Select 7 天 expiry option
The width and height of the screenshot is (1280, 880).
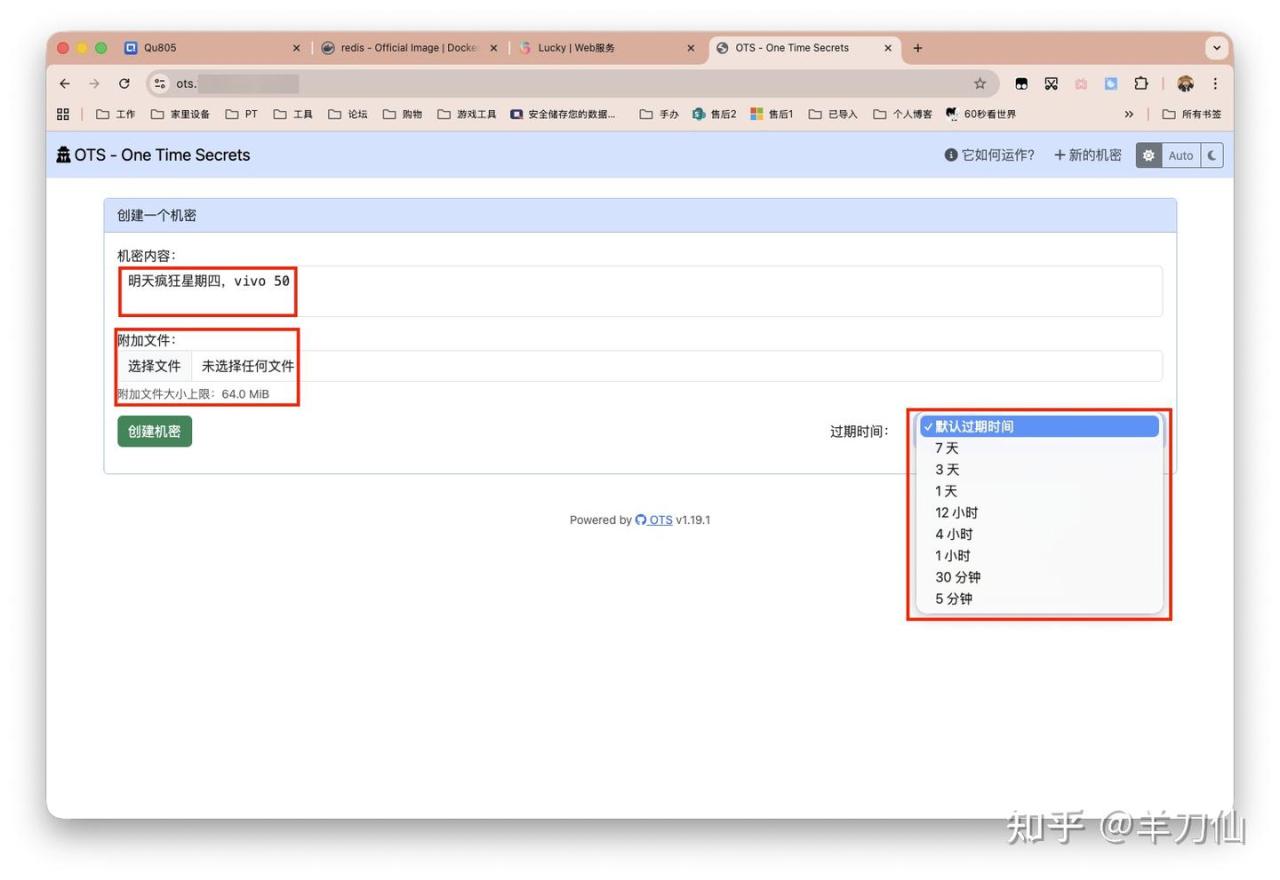point(947,448)
